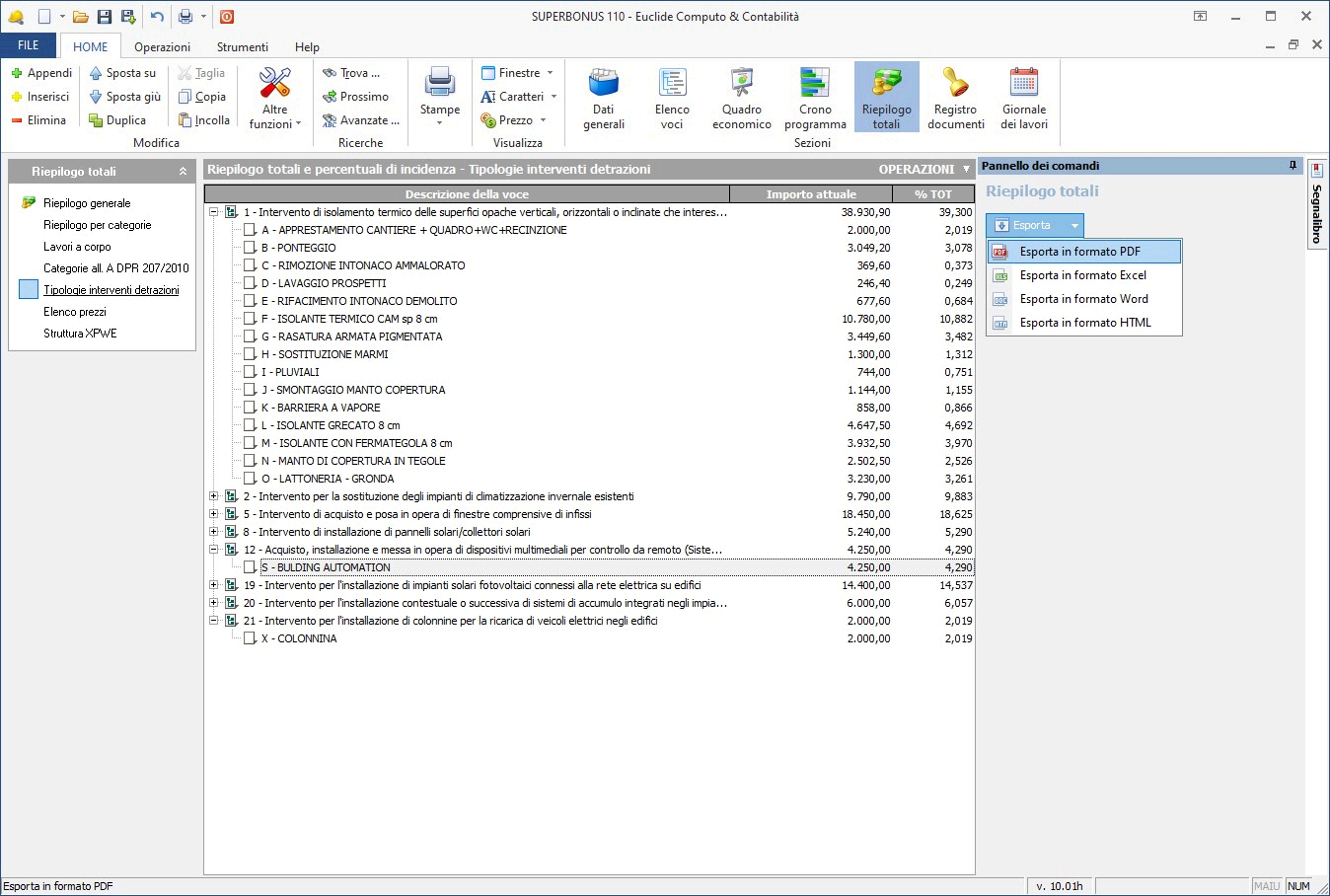
Task: Select Esporta in formato Word
Action: tap(1083, 299)
